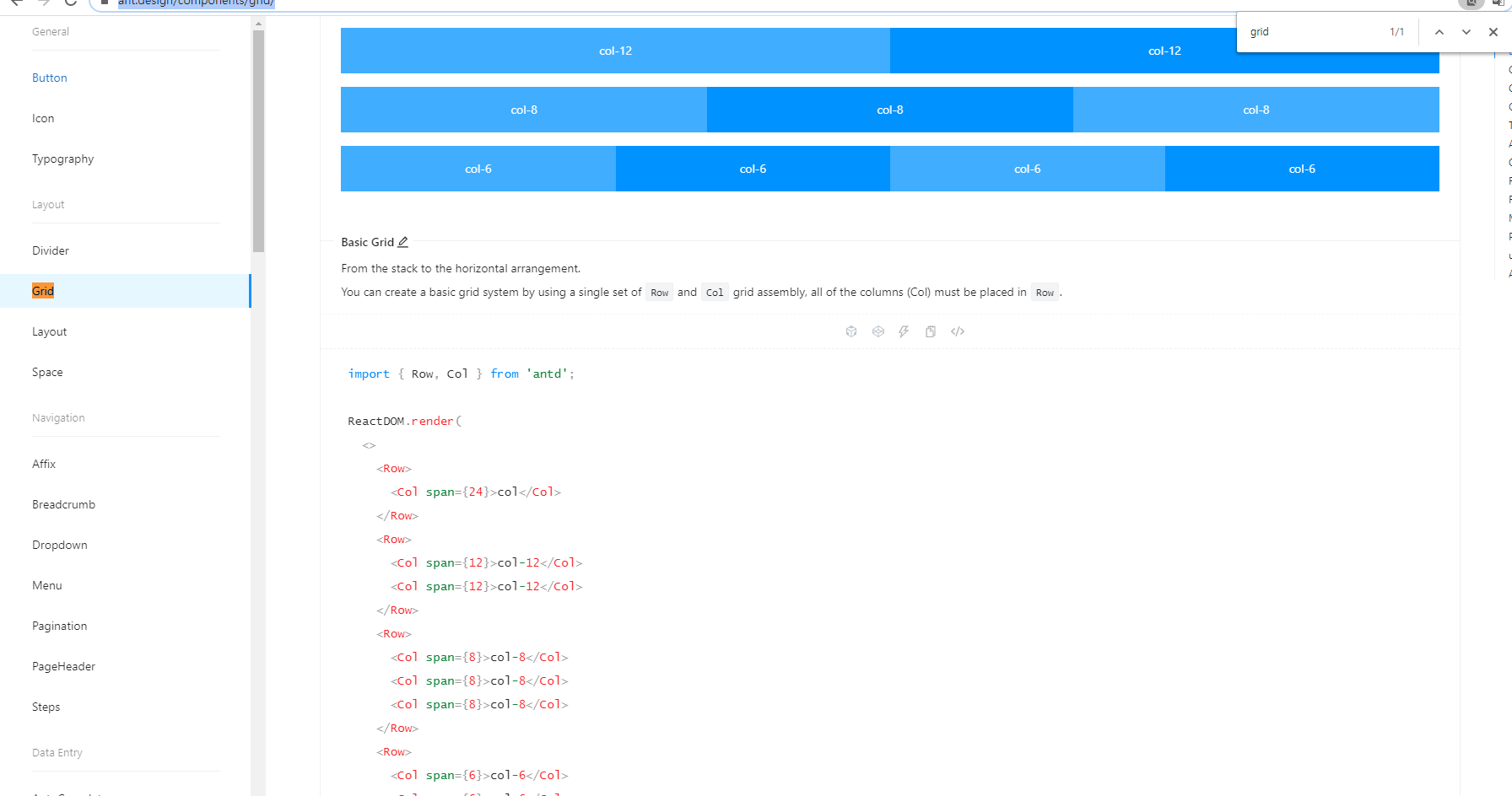
Task: Open the Layout component page
Action: tap(50, 331)
